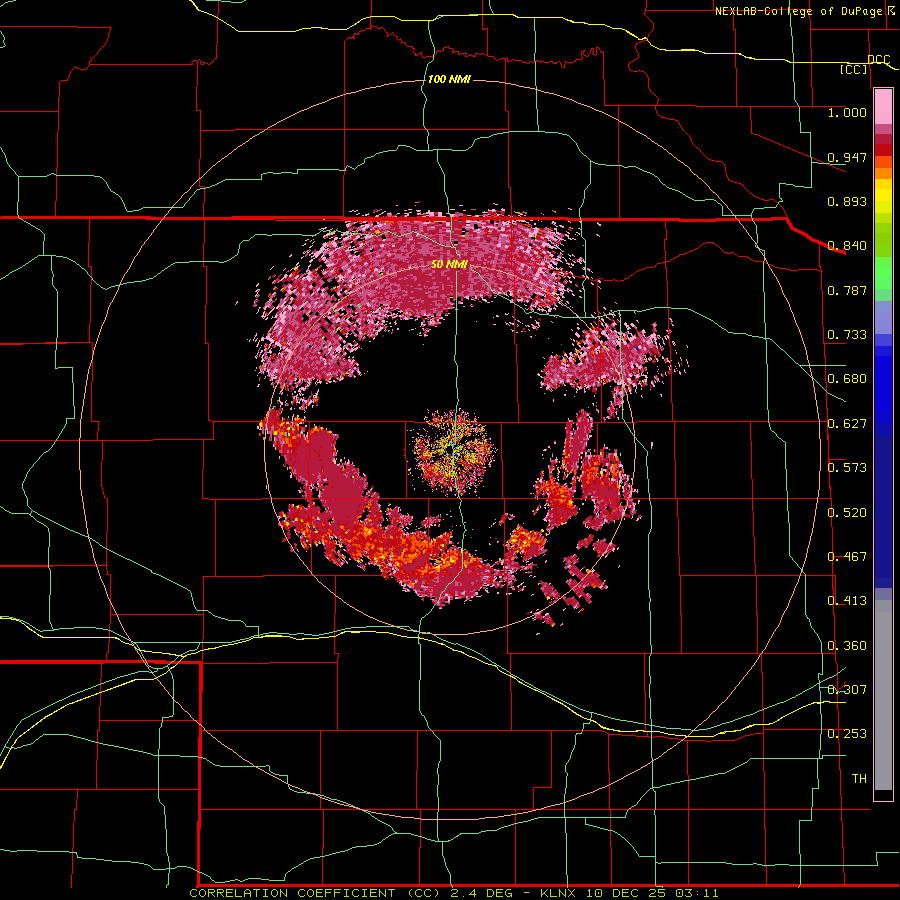The image size is (900, 900).
Task: Click the 0.360 color scale value
Action: (x=847, y=646)
